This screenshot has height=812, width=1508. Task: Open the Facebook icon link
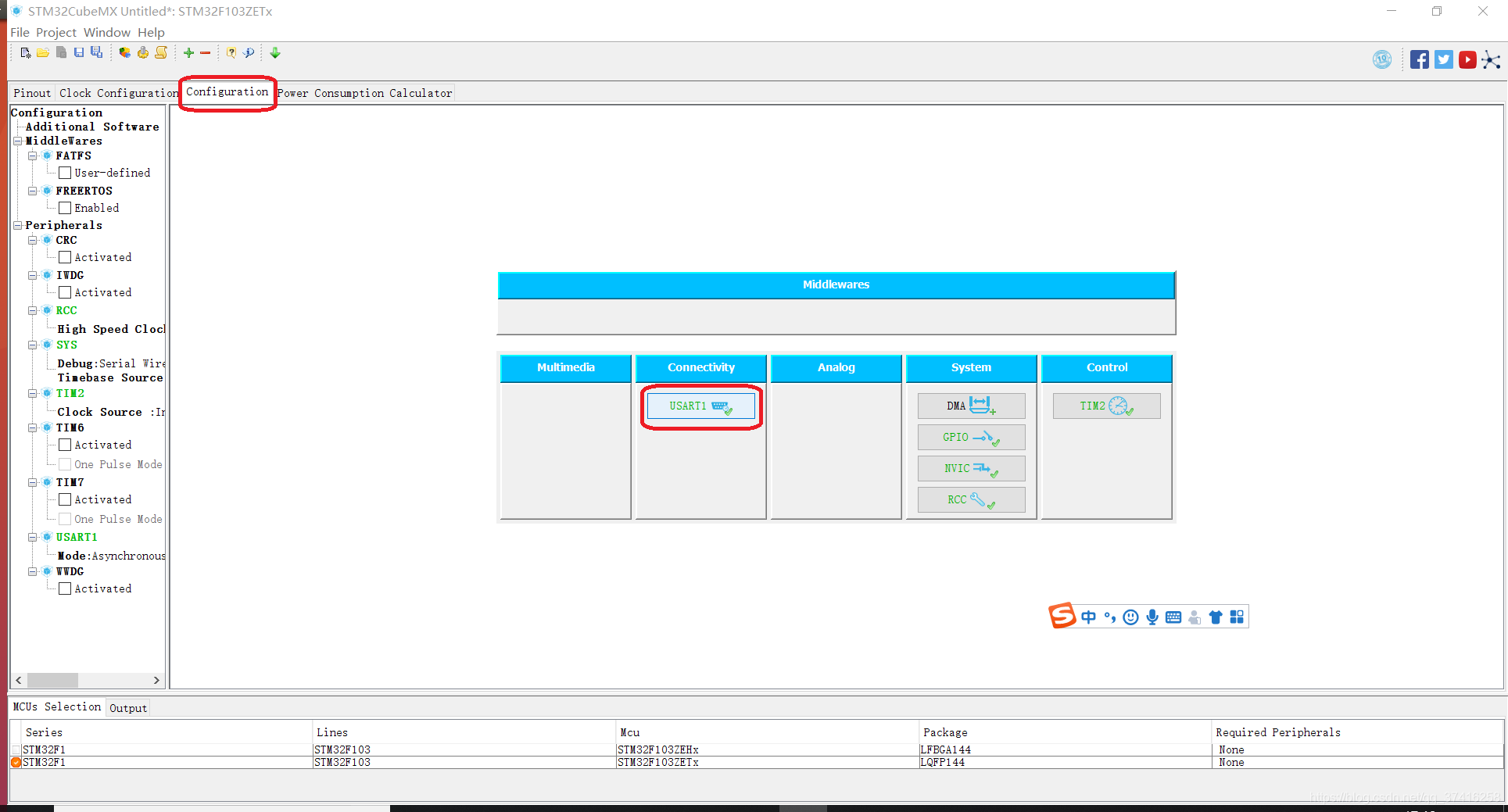[1420, 59]
